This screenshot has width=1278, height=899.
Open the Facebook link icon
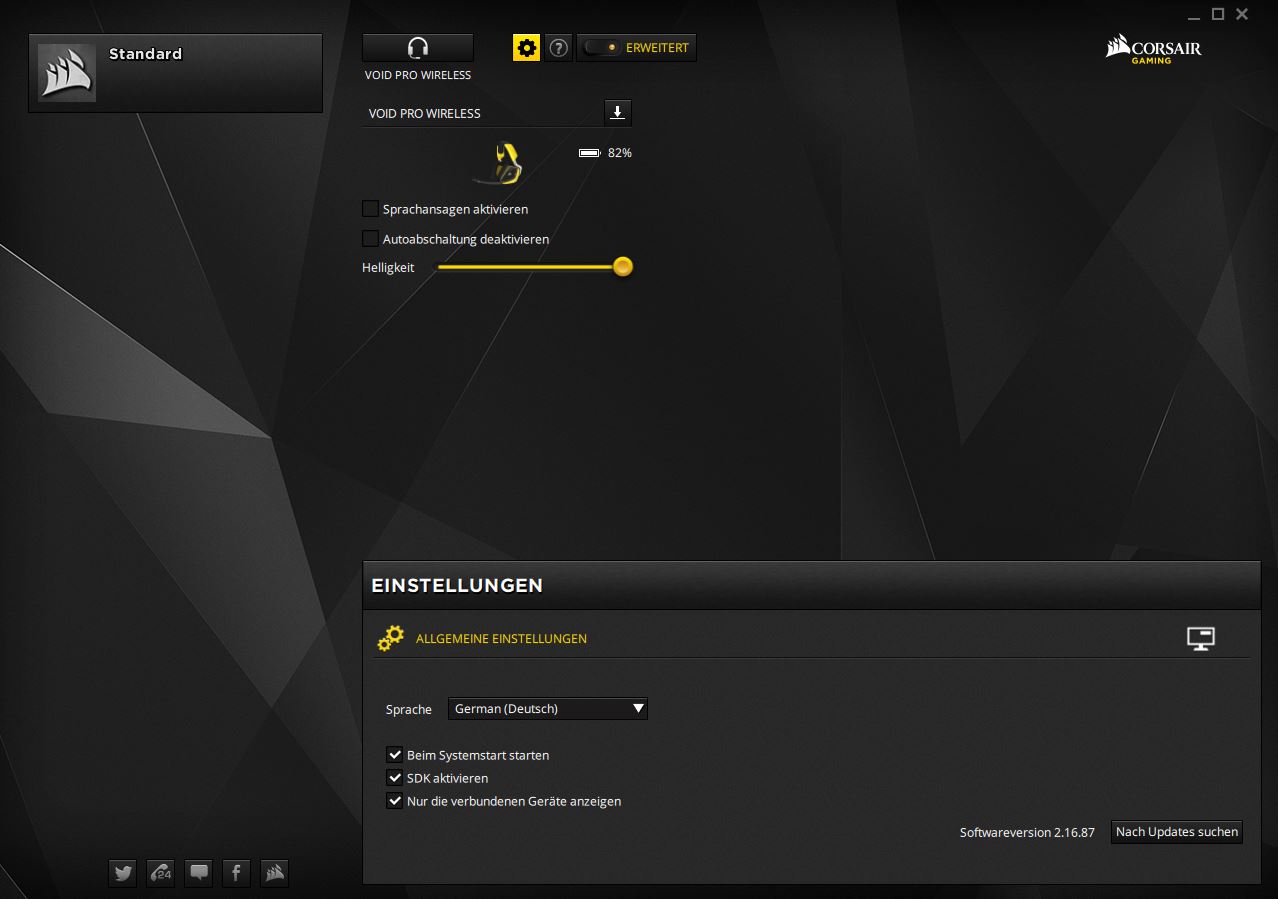coord(236,873)
